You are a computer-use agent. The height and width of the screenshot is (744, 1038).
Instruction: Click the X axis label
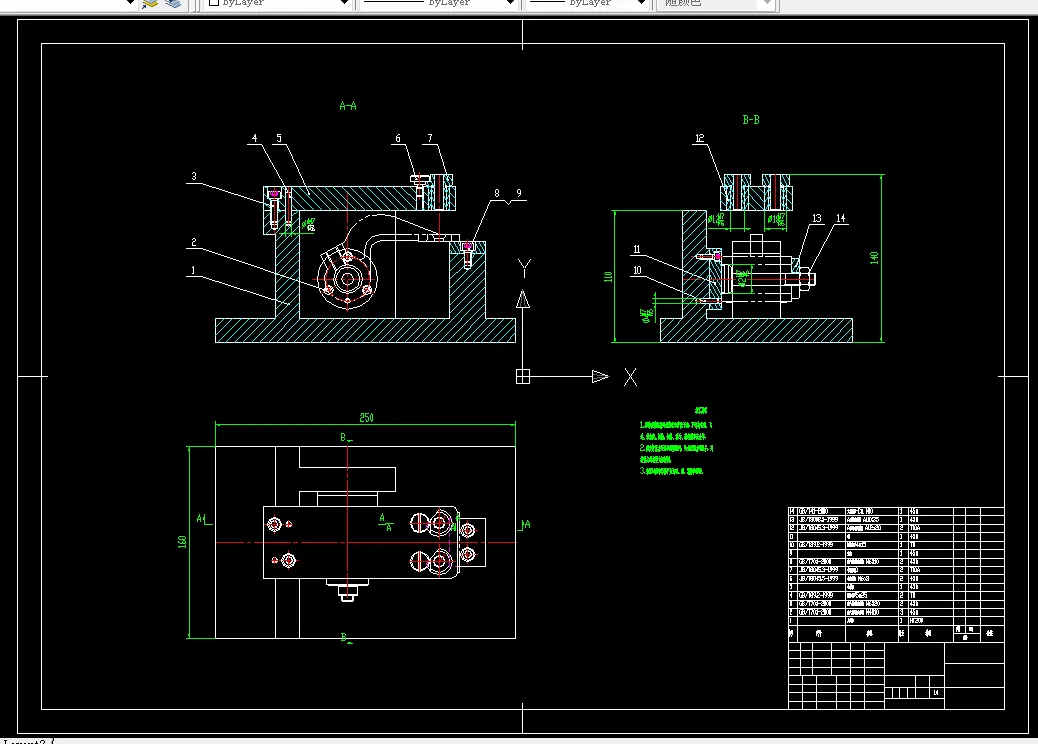[630, 377]
